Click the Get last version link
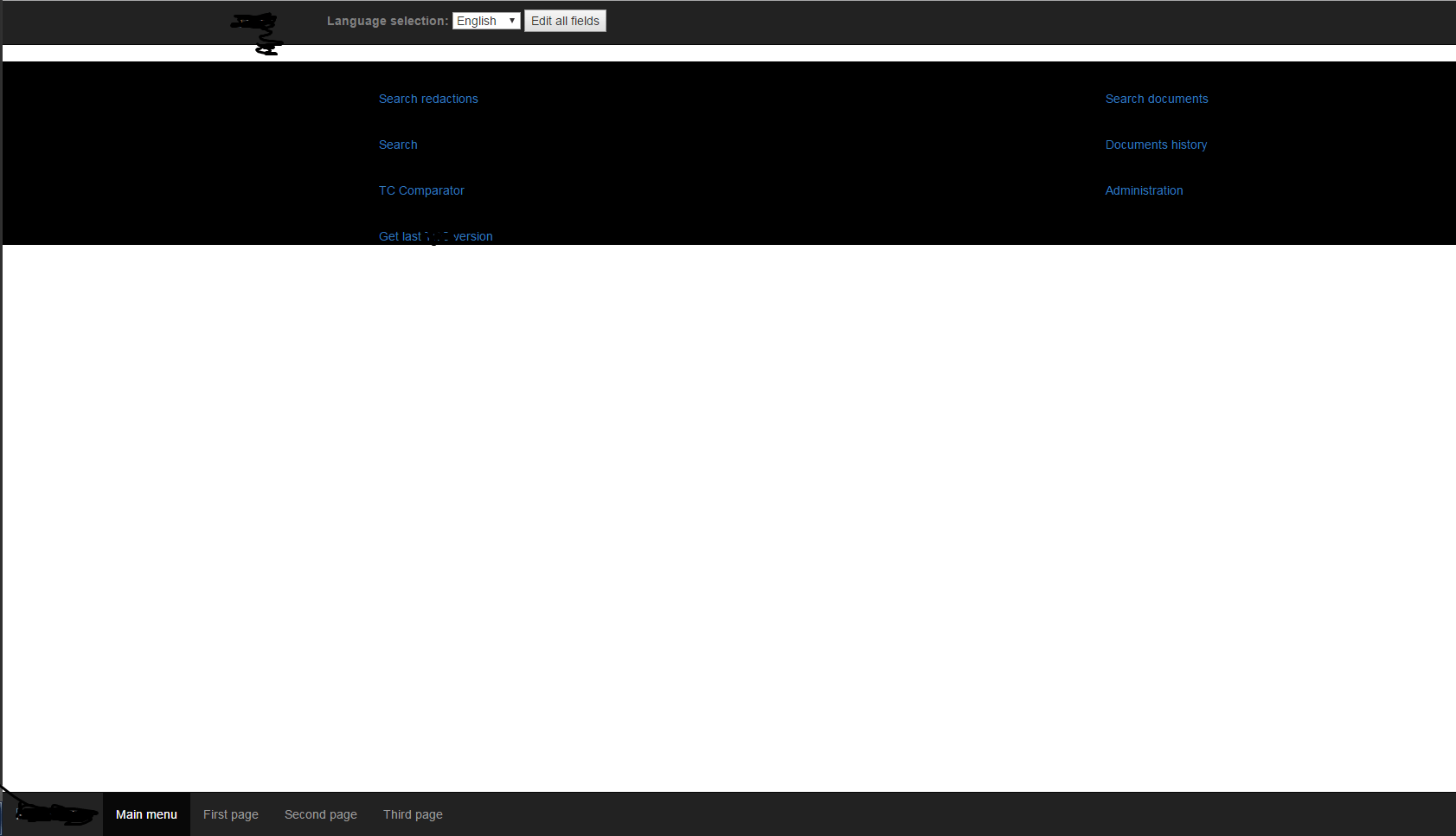This screenshot has width=1456, height=836. pos(435,236)
